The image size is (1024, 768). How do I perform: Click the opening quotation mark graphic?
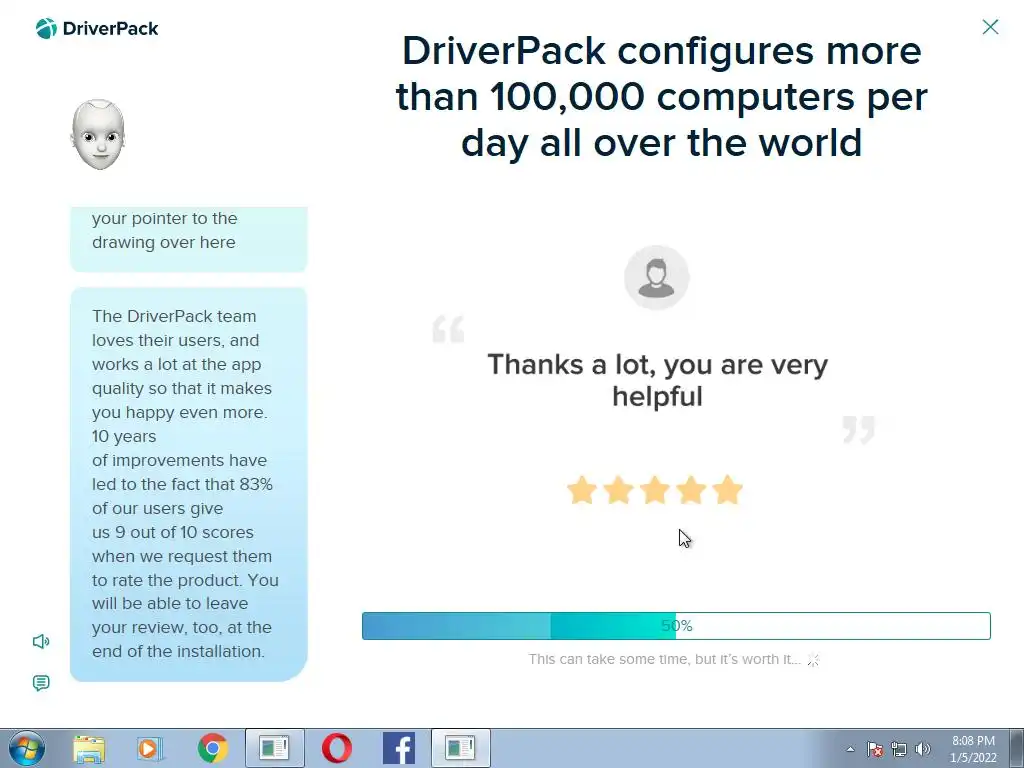(x=448, y=329)
